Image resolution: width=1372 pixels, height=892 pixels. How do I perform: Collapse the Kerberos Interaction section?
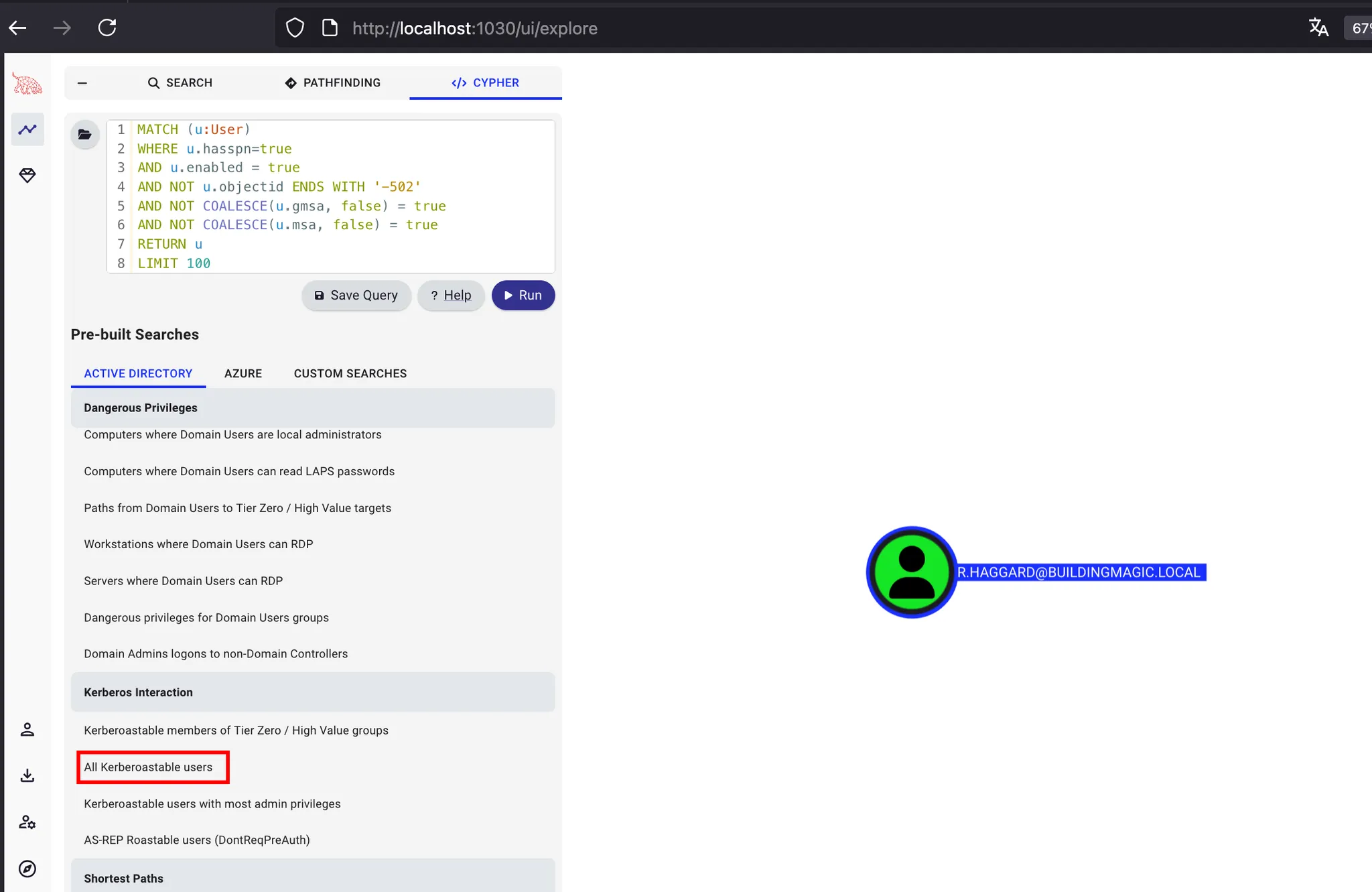pos(312,692)
